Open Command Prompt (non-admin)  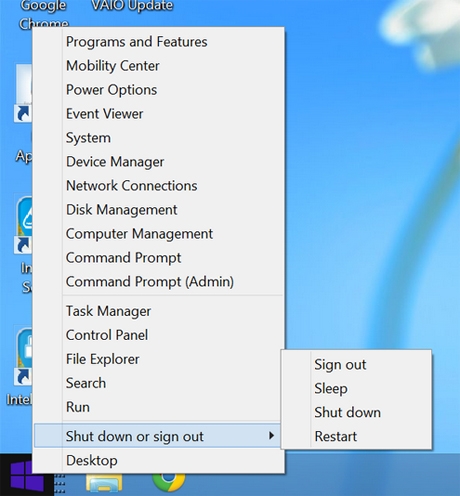[x=159, y=258]
